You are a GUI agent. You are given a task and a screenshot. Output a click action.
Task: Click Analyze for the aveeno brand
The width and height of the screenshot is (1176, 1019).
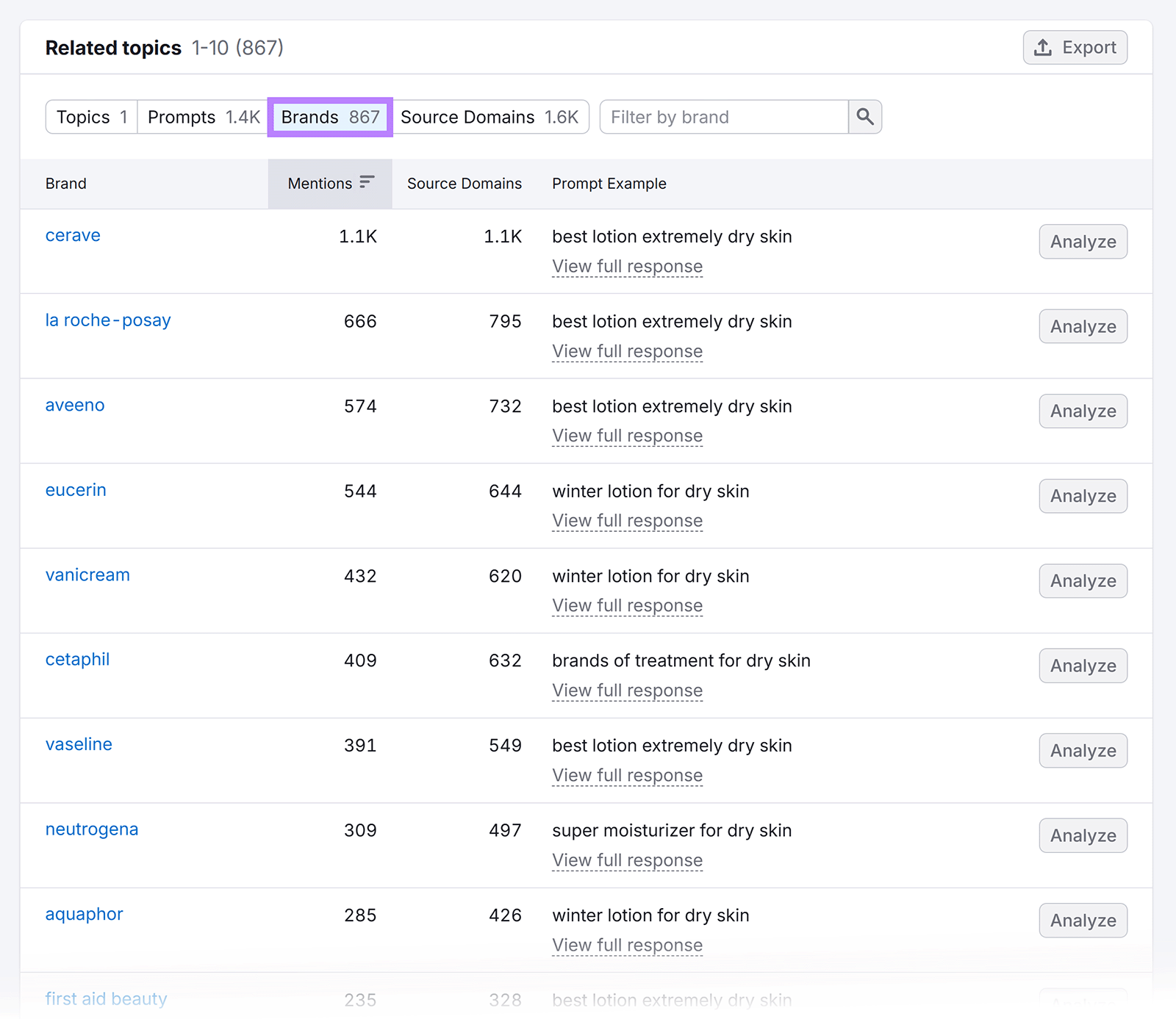click(x=1082, y=411)
